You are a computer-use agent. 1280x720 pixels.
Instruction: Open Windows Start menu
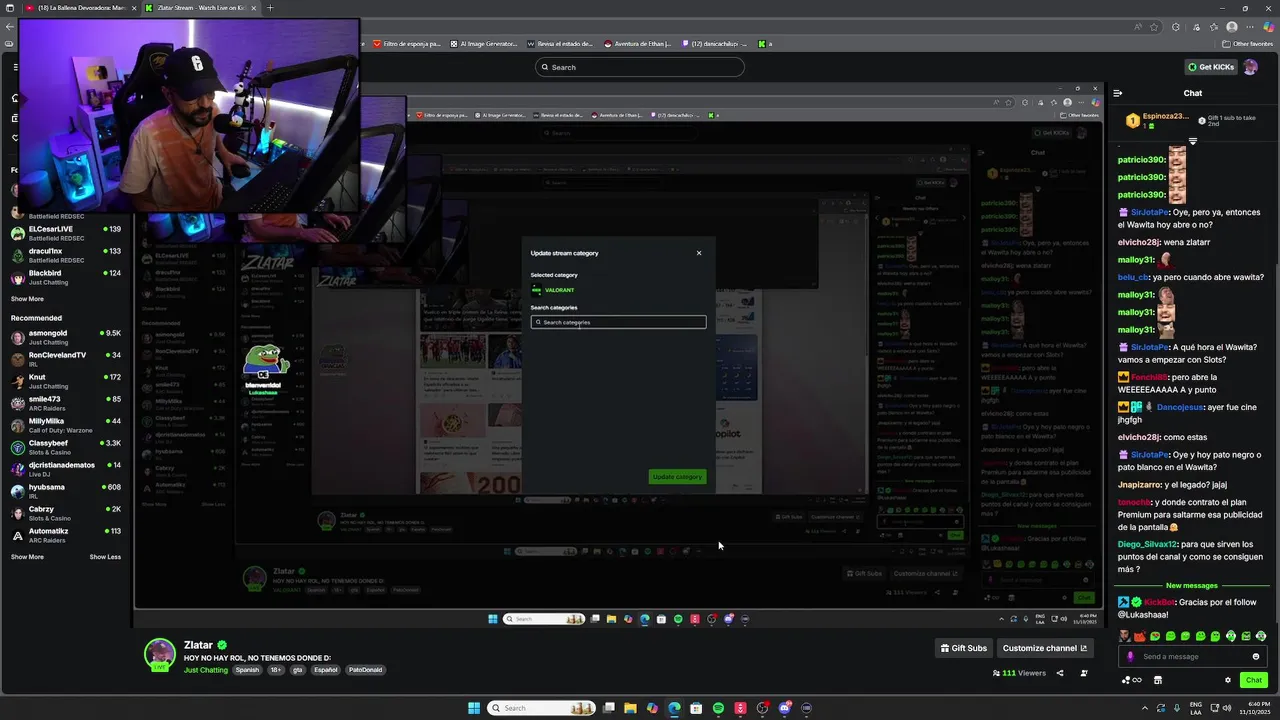(474, 708)
